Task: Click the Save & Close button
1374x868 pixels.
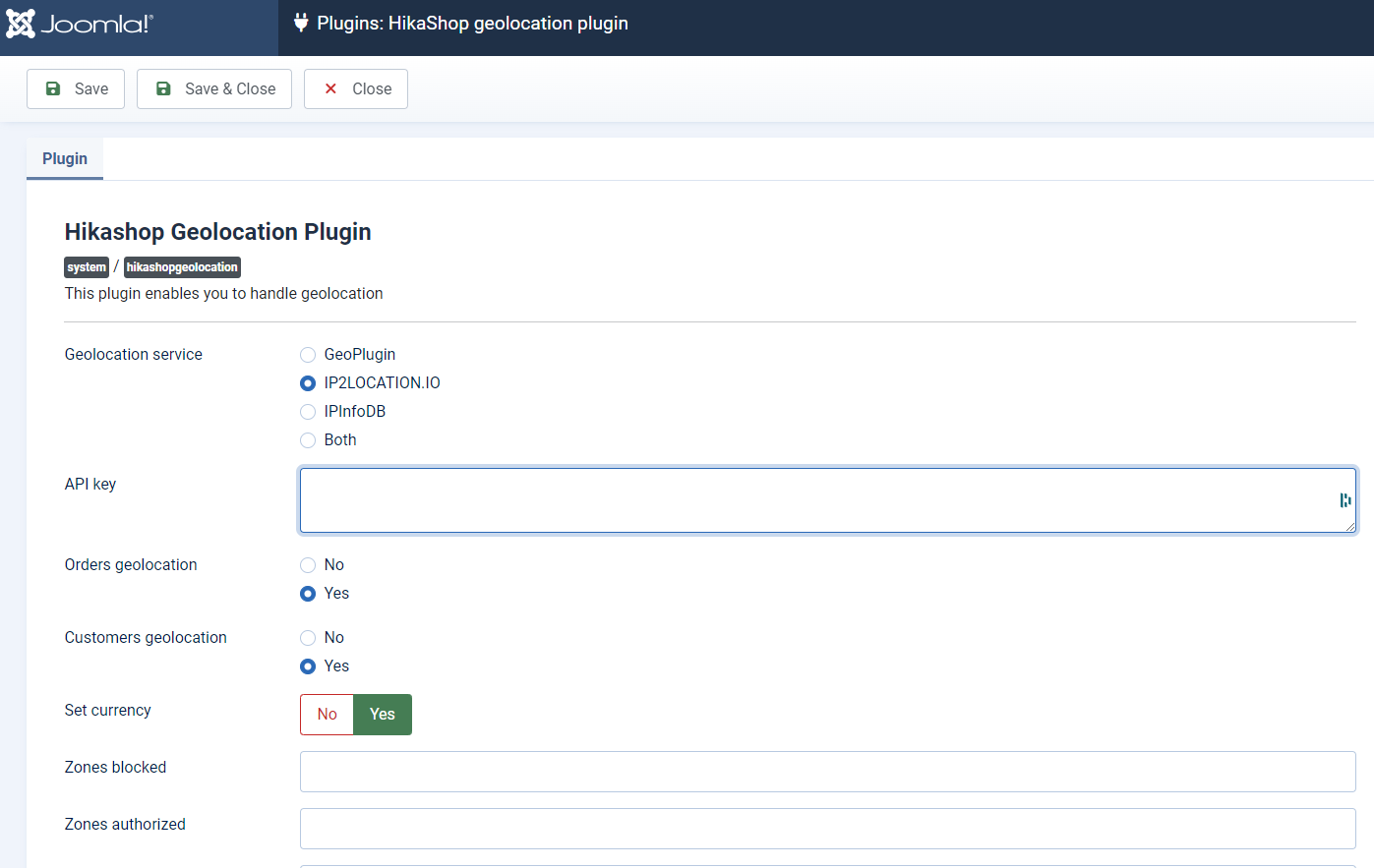Action: tap(214, 88)
